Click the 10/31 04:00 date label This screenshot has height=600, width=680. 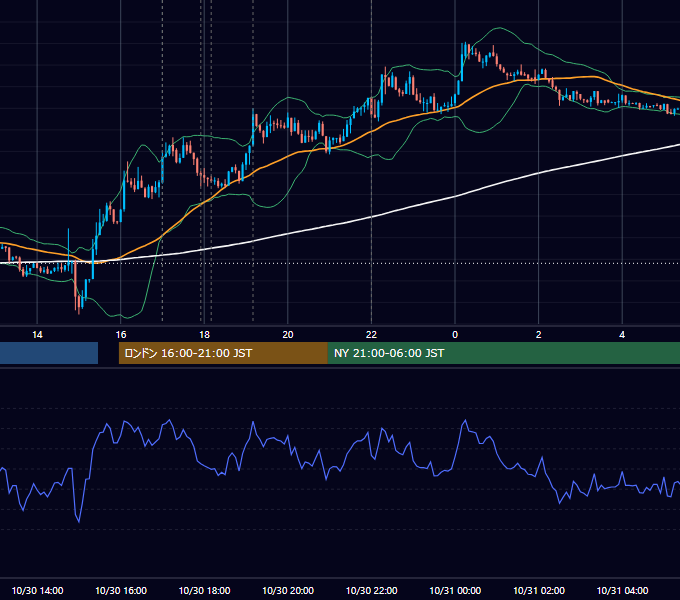622,590
